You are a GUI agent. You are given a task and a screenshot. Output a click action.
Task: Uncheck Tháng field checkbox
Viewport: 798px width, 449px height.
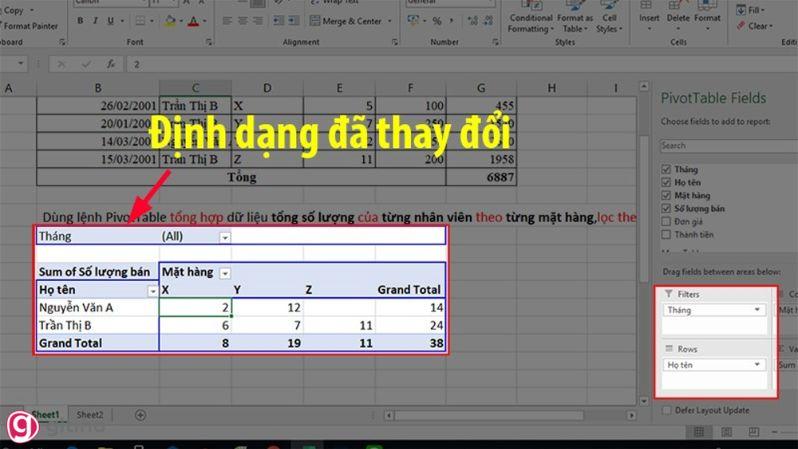tap(666, 169)
